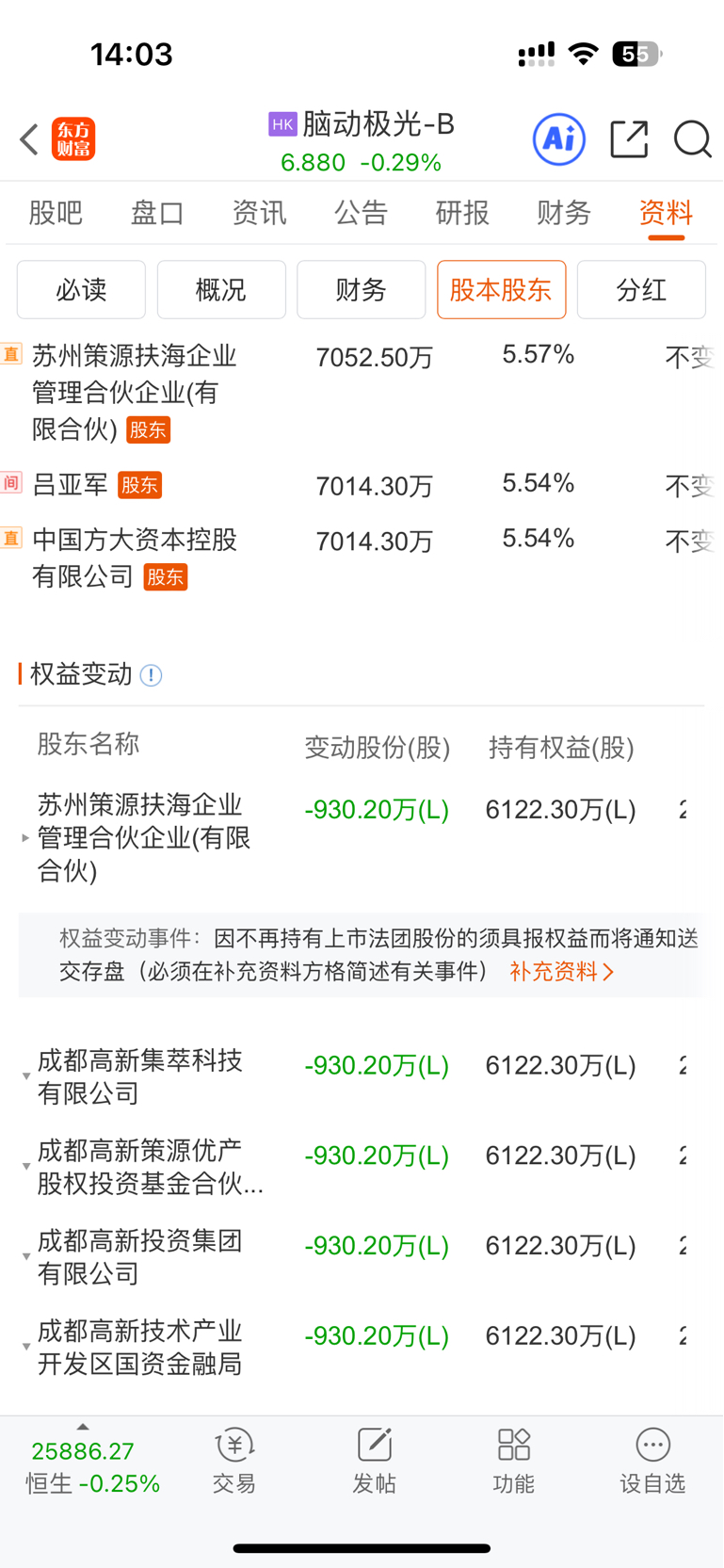Tap 成都高新集萃科技's -930.20万(L) change value
This screenshot has width=724, height=1568.
377,1066
